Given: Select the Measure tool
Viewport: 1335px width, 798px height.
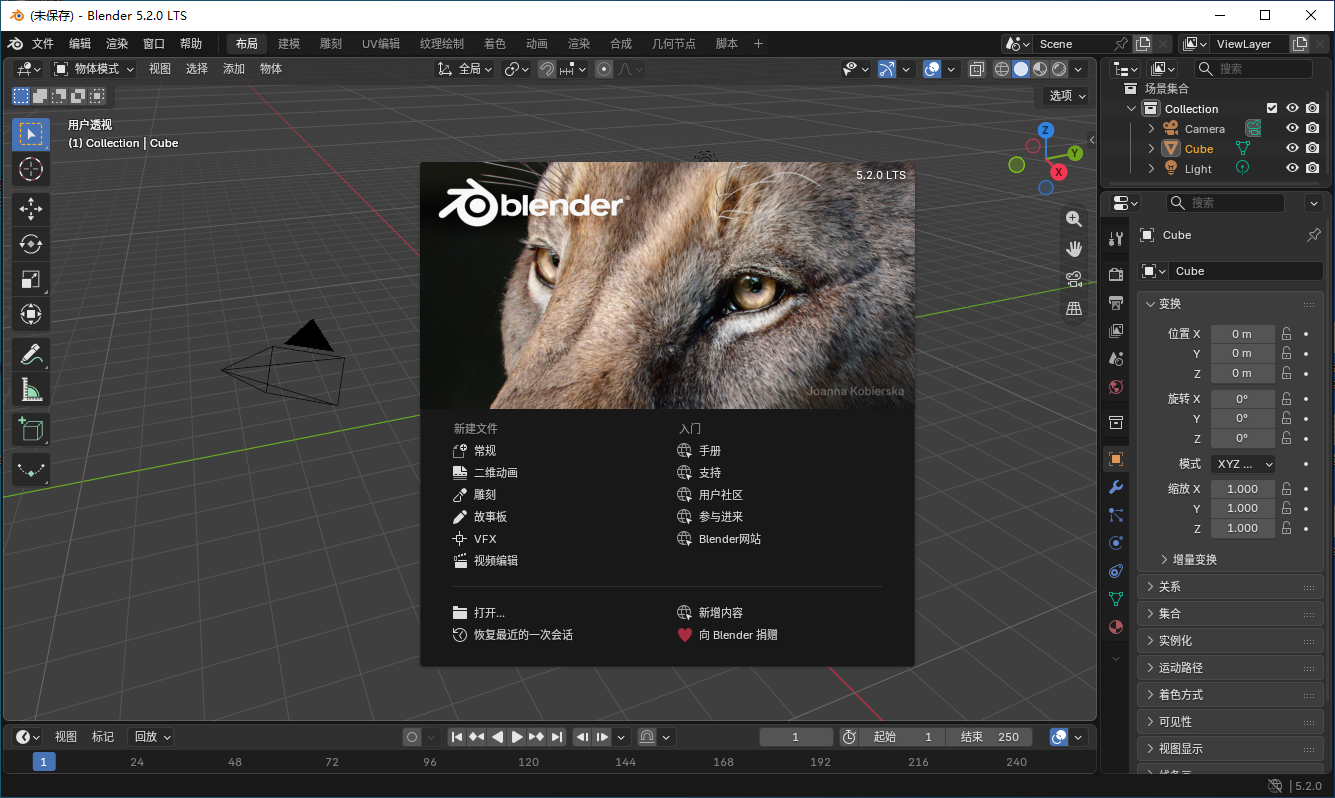Looking at the screenshot, I should pyautogui.click(x=31, y=389).
